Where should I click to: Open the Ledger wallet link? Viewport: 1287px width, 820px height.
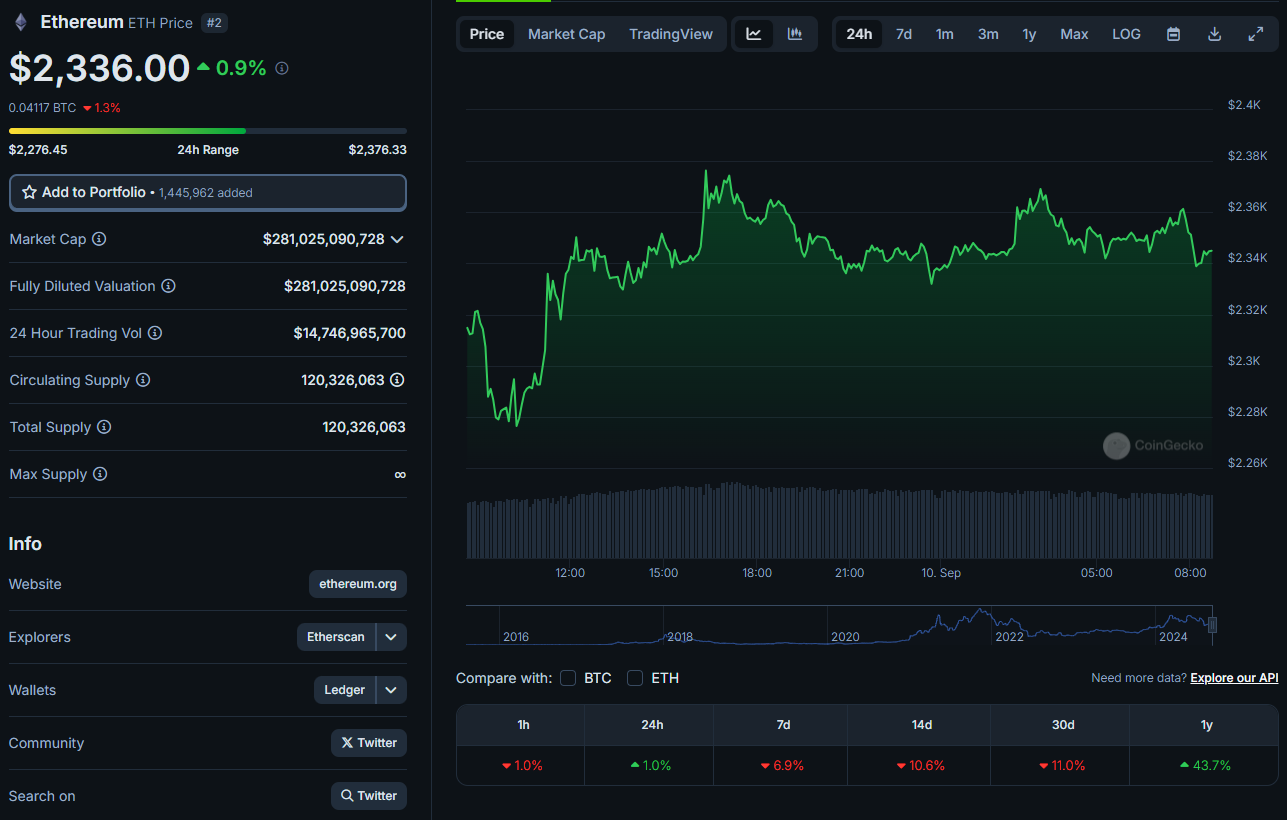(x=345, y=690)
